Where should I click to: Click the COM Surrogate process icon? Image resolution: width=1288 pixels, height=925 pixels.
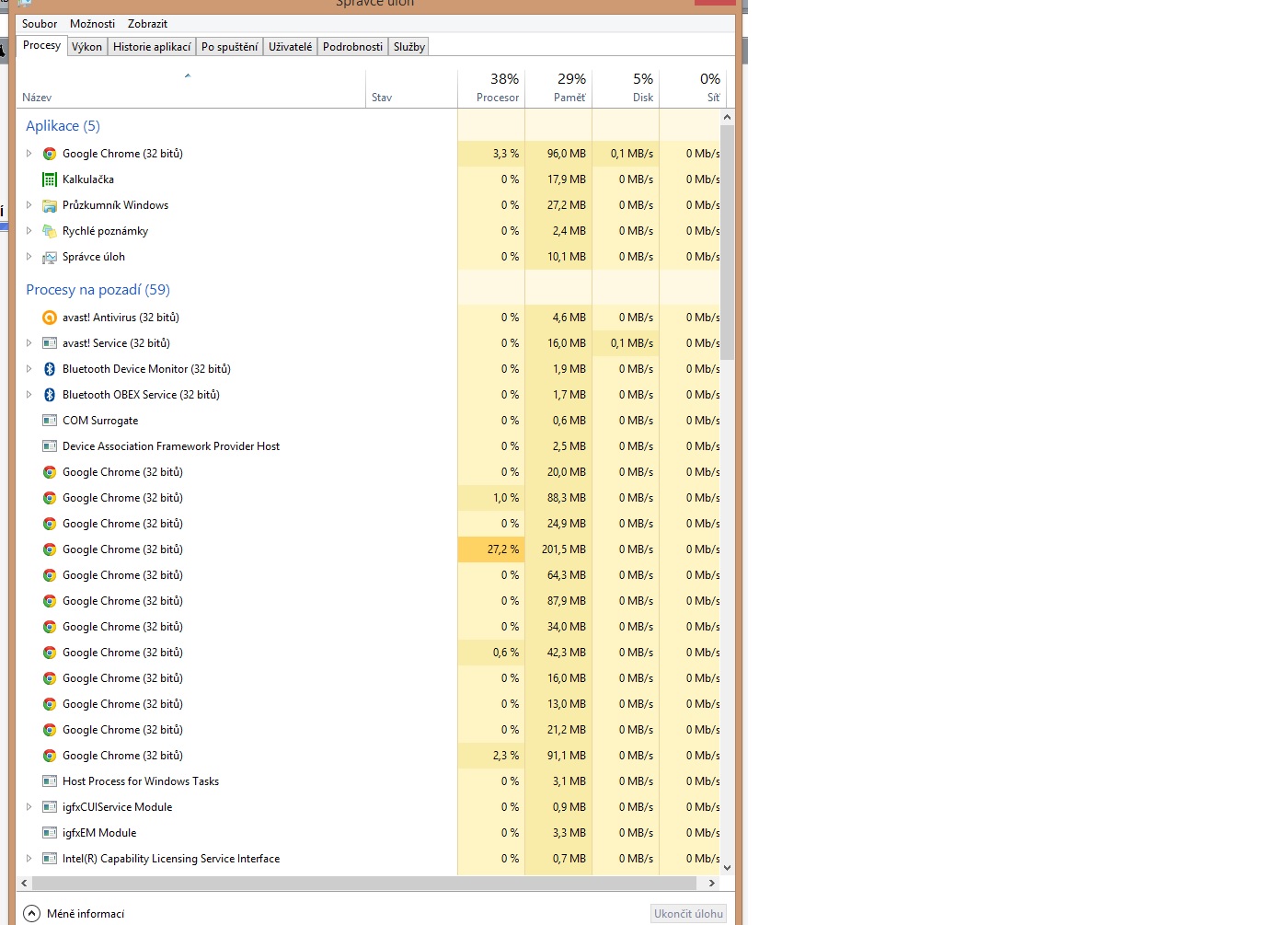pyautogui.click(x=50, y=421)
